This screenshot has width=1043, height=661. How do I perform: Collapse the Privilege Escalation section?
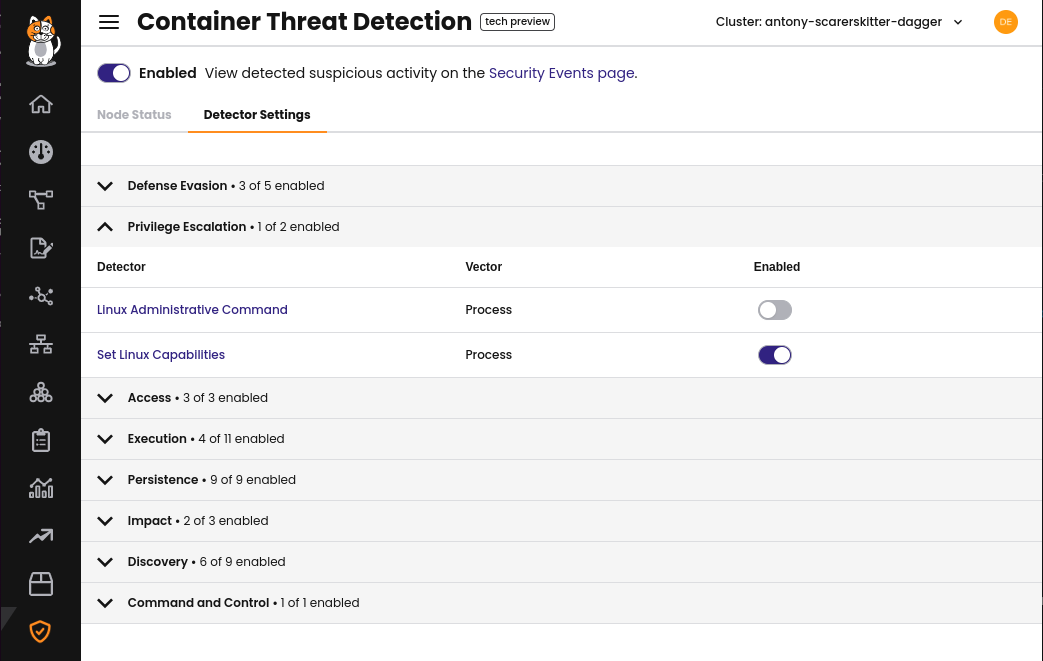point(105,226)
